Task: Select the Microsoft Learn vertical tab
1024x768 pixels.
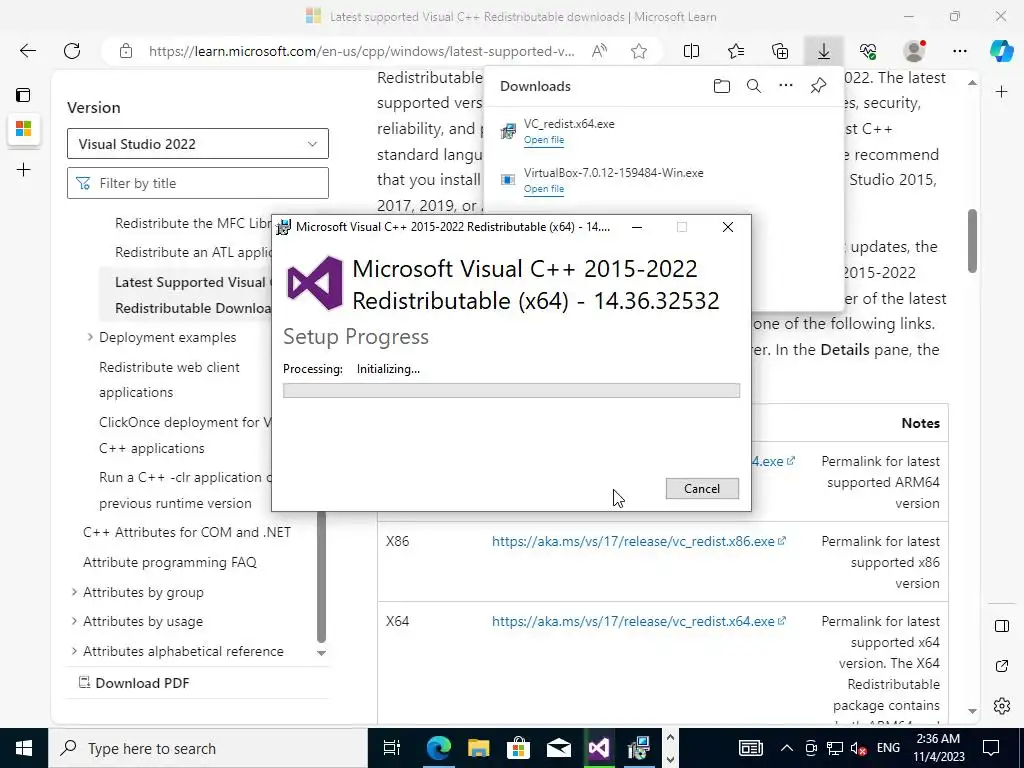Action: [24, 129]
